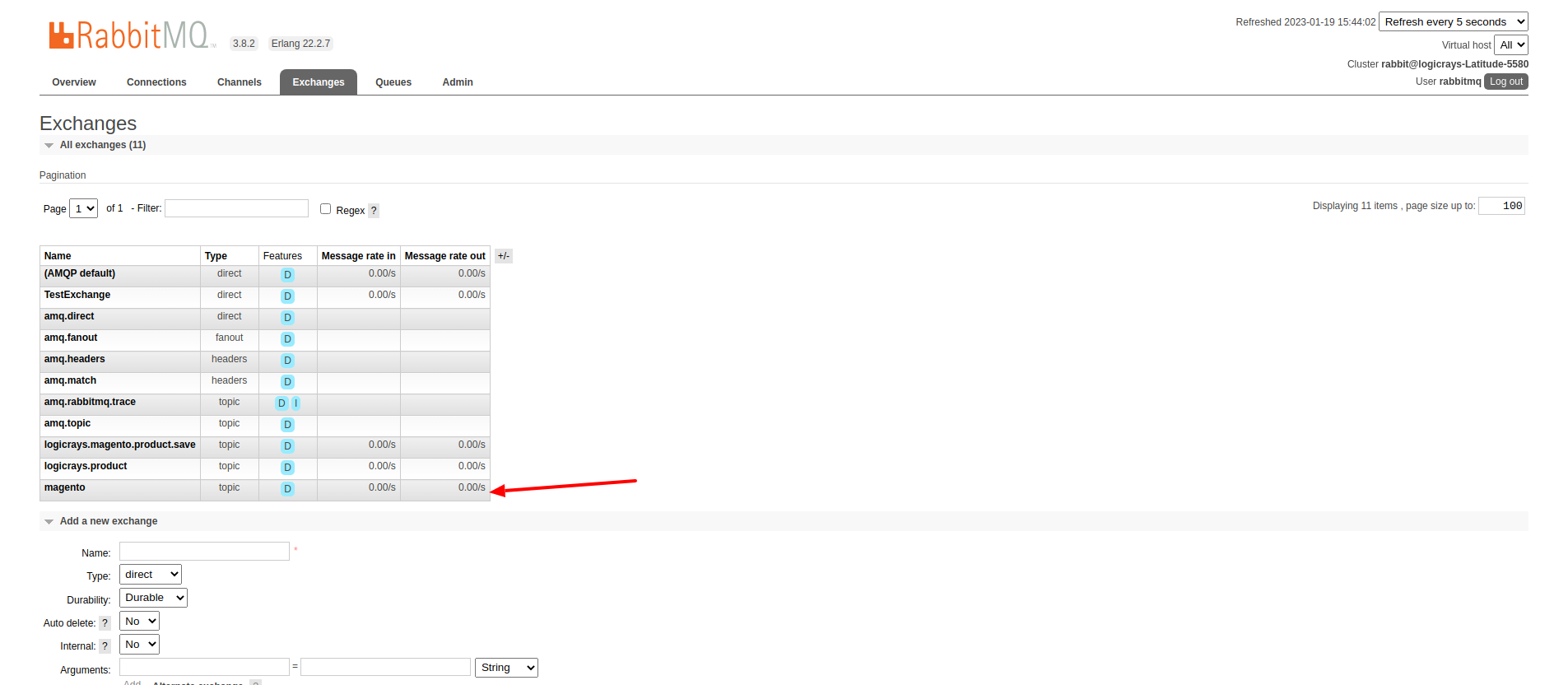
Task: Open the amq.direct exchange link
Action: pos(69,316)
